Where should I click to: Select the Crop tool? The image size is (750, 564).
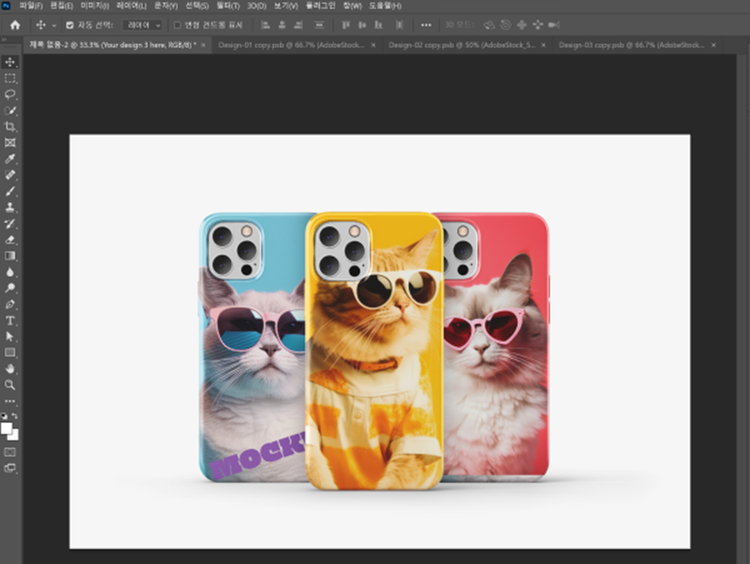10,126
